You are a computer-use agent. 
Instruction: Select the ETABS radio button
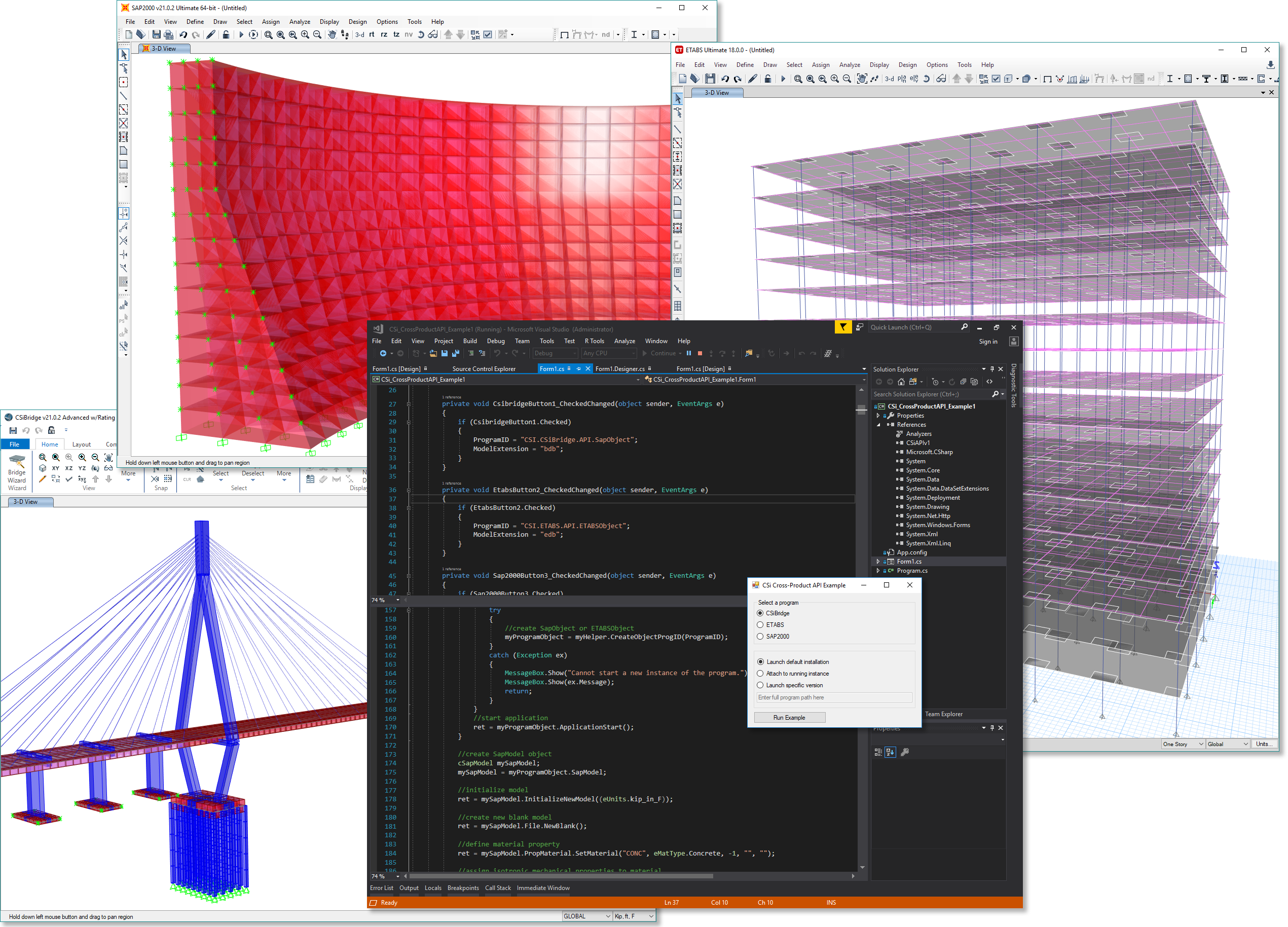(760, 625)
